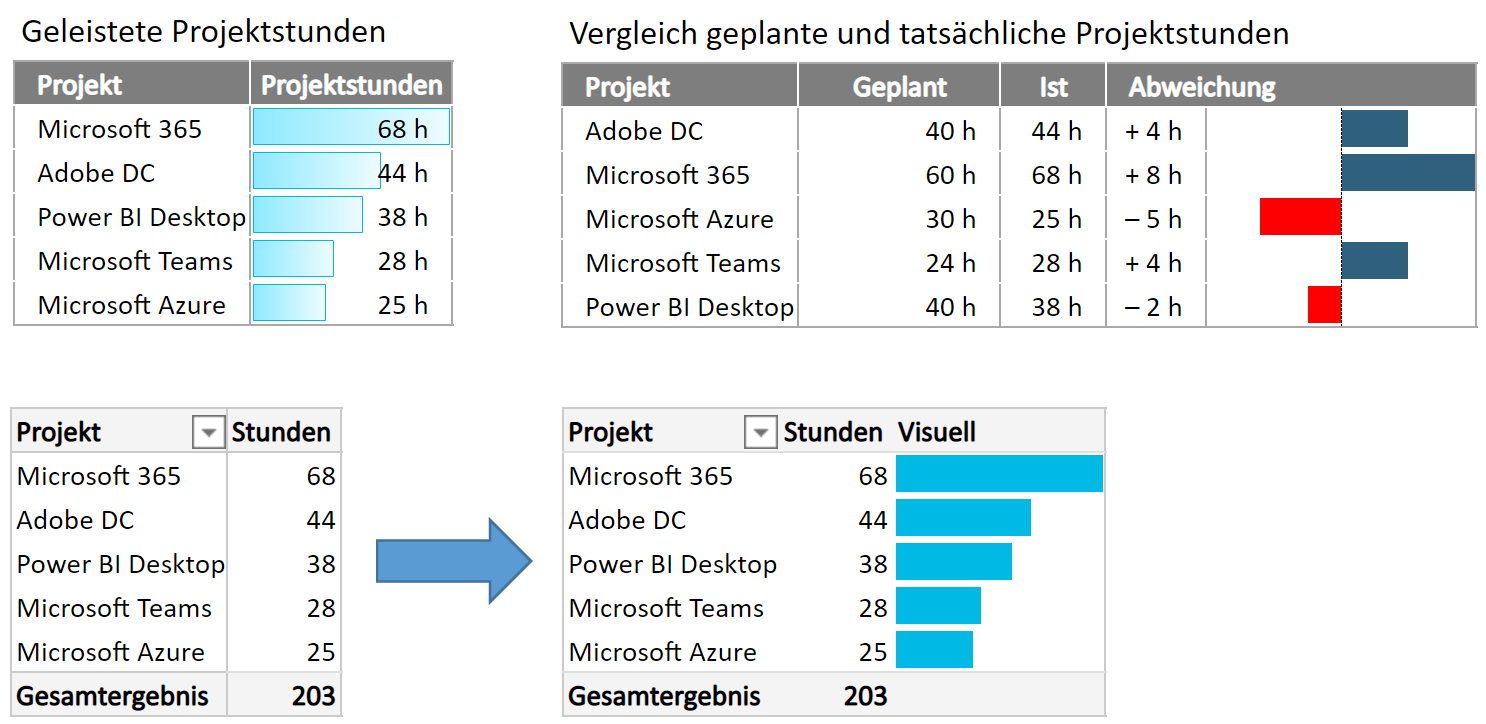Select Microsoft Teams cyan bar in Visuell column
This screenshot has width=1486, height=724.
938,607
